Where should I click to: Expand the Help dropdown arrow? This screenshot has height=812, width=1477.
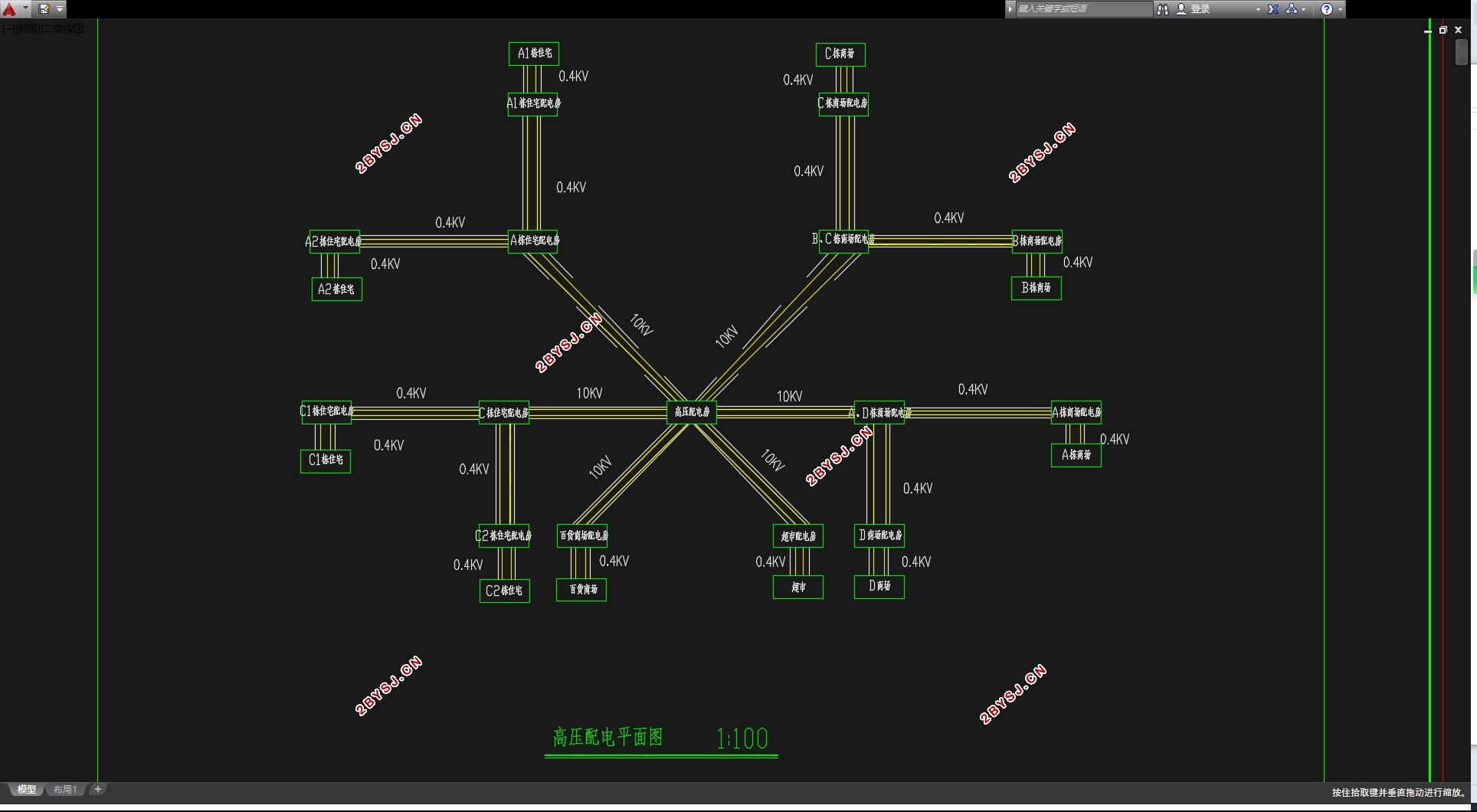pyautogui.click(x=1340, y=9)
